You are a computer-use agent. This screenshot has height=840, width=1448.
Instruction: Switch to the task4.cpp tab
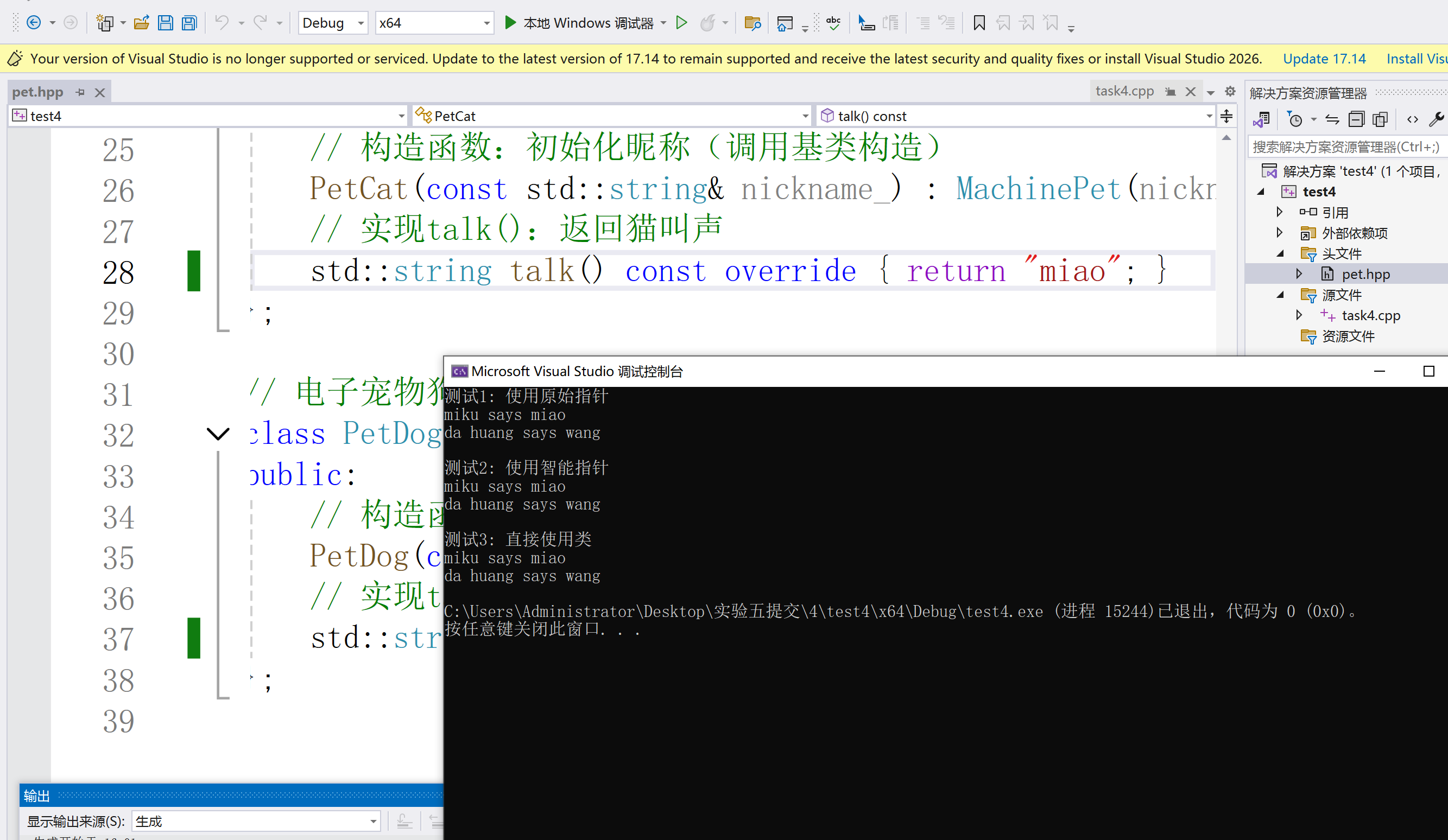coord(1124,91)
